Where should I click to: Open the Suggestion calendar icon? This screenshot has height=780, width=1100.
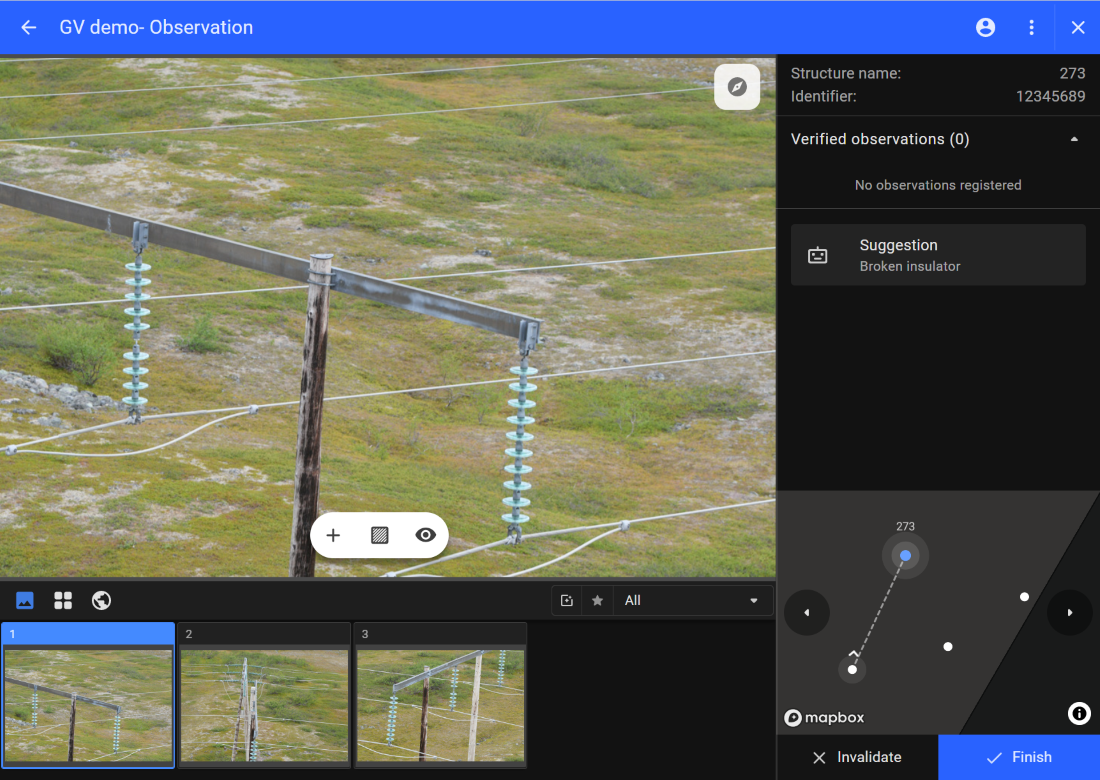(818, 254)
